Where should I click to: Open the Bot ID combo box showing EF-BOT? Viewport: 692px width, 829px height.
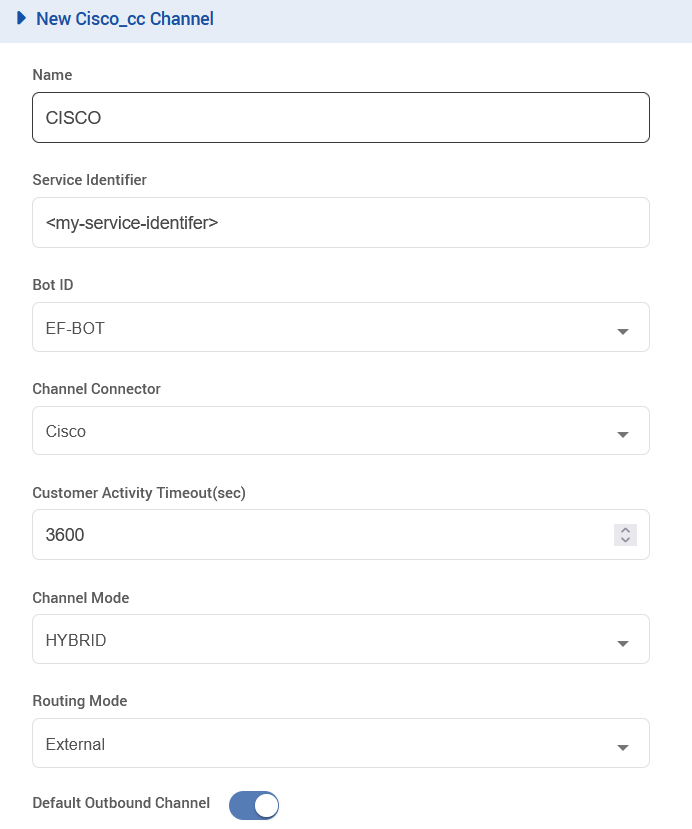(x=320, y=327)
